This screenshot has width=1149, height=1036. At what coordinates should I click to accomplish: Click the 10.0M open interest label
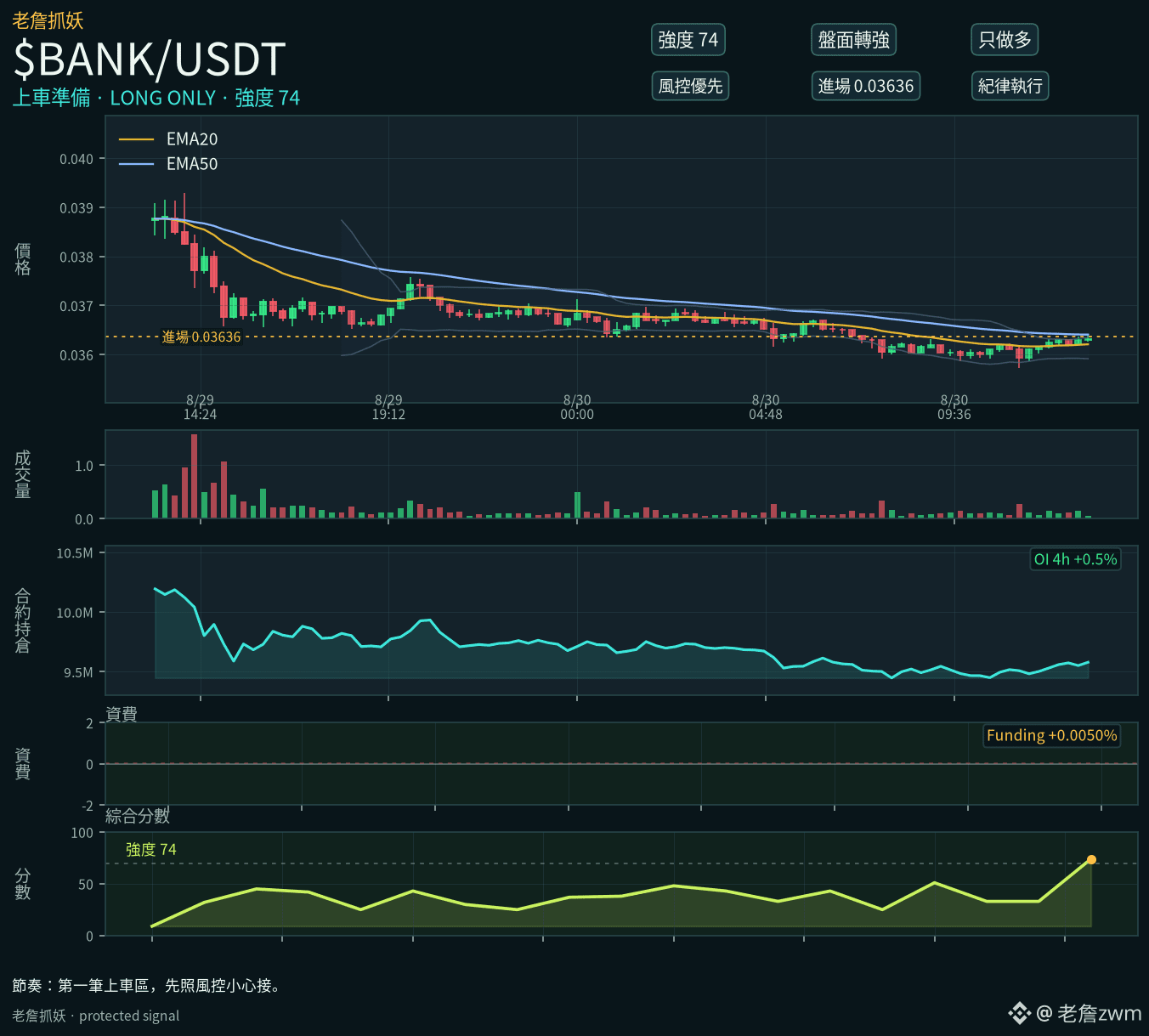point(75,613)
